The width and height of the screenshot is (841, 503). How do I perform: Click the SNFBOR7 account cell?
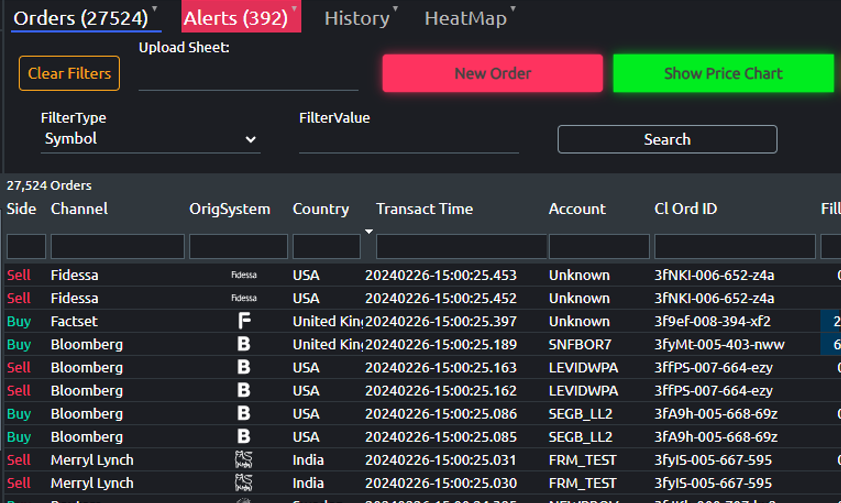(580, 344)
